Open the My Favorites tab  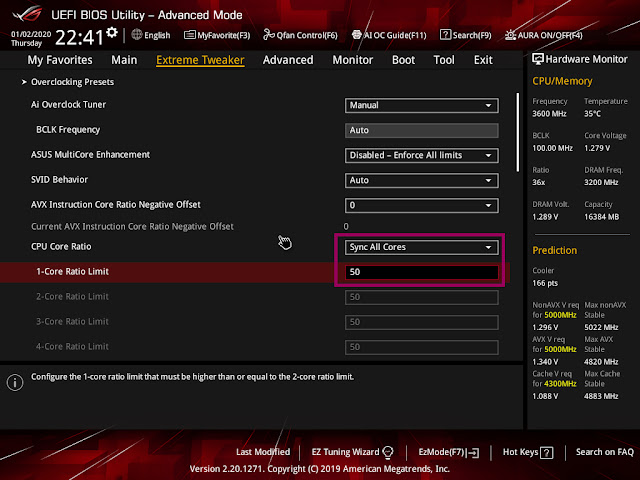tap(60, 60)
